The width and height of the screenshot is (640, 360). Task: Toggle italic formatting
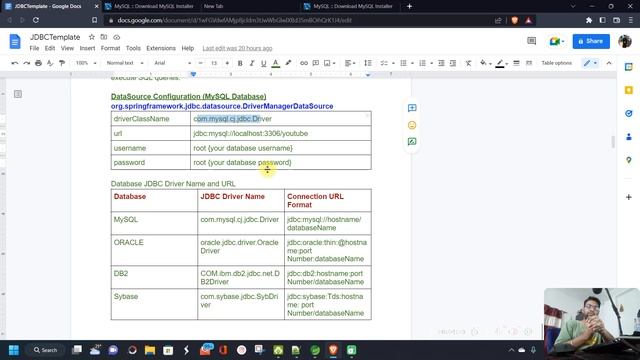pyautogui.click(x=252, y=63)
